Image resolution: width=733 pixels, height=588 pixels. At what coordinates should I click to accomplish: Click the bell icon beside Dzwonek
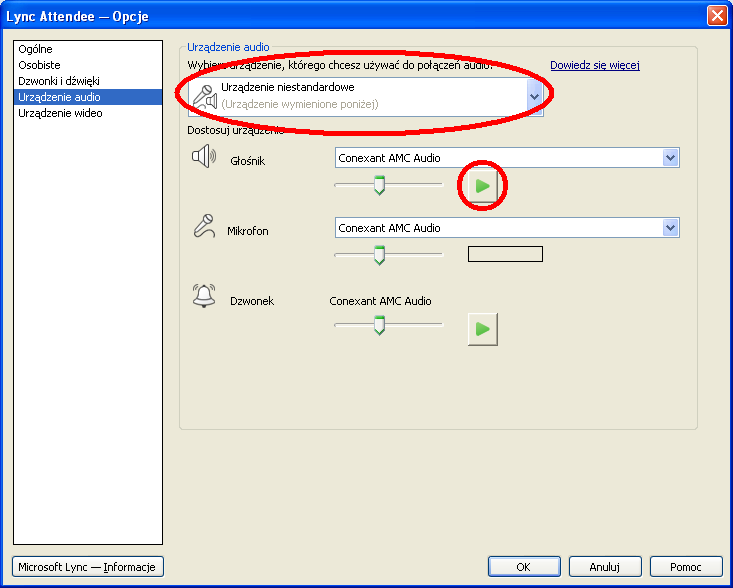[x=204, y=296]
